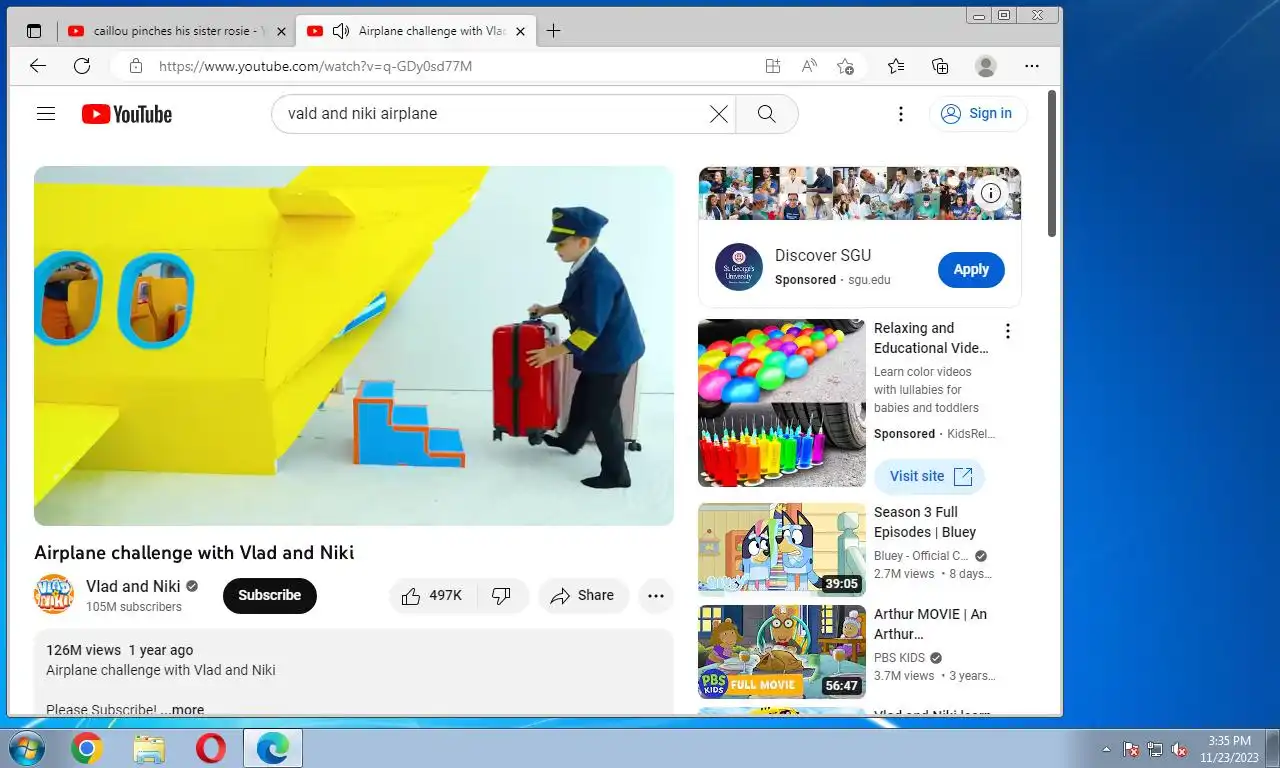The image size is (1280, 768).
Task: Apply on the Discover SGU ad
Action: (971, 270)
